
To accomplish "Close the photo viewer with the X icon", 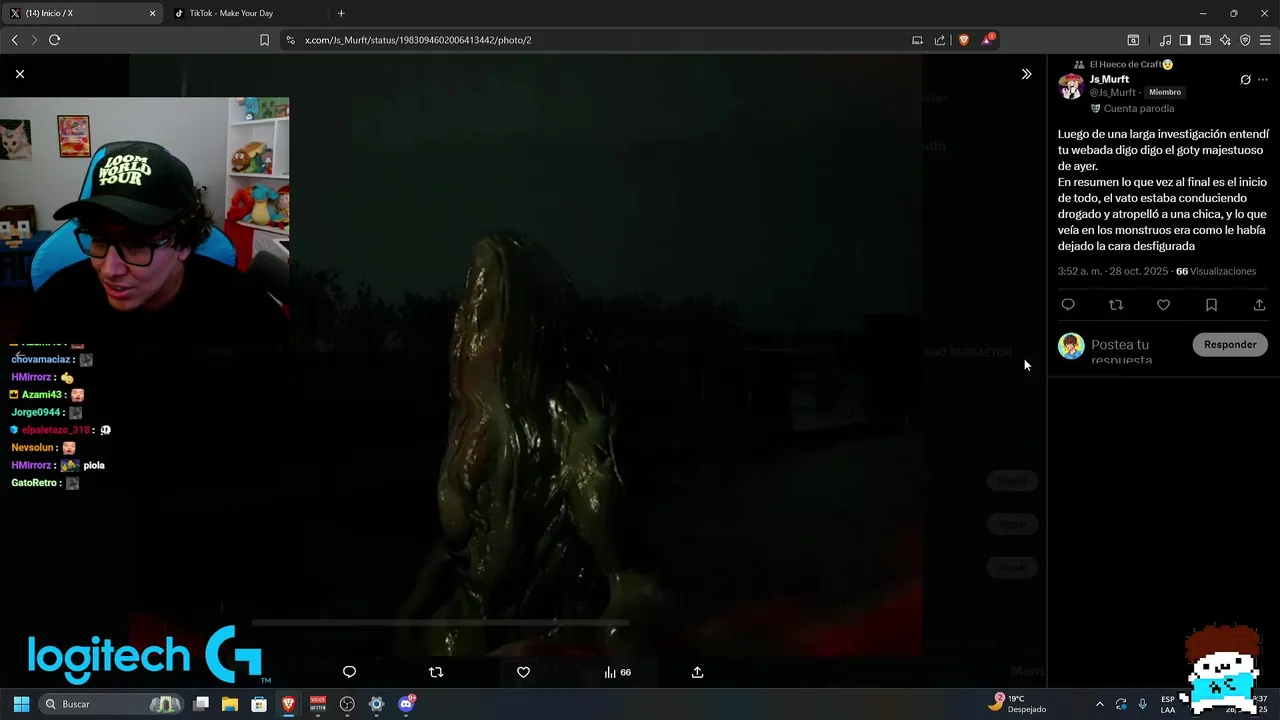I will pos(20,74).
